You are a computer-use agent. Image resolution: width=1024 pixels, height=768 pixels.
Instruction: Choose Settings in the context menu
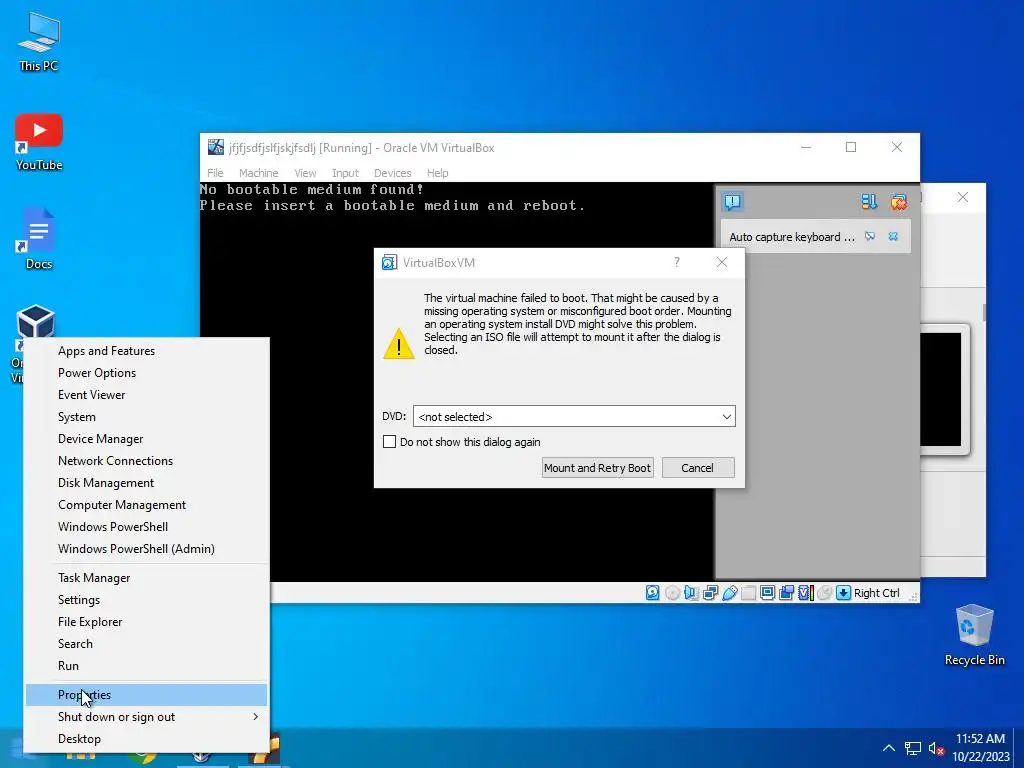146,600
